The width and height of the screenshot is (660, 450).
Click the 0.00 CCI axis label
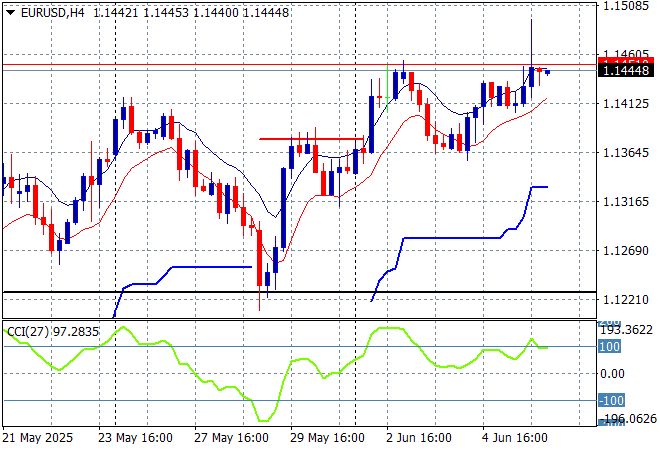point(610,374)
